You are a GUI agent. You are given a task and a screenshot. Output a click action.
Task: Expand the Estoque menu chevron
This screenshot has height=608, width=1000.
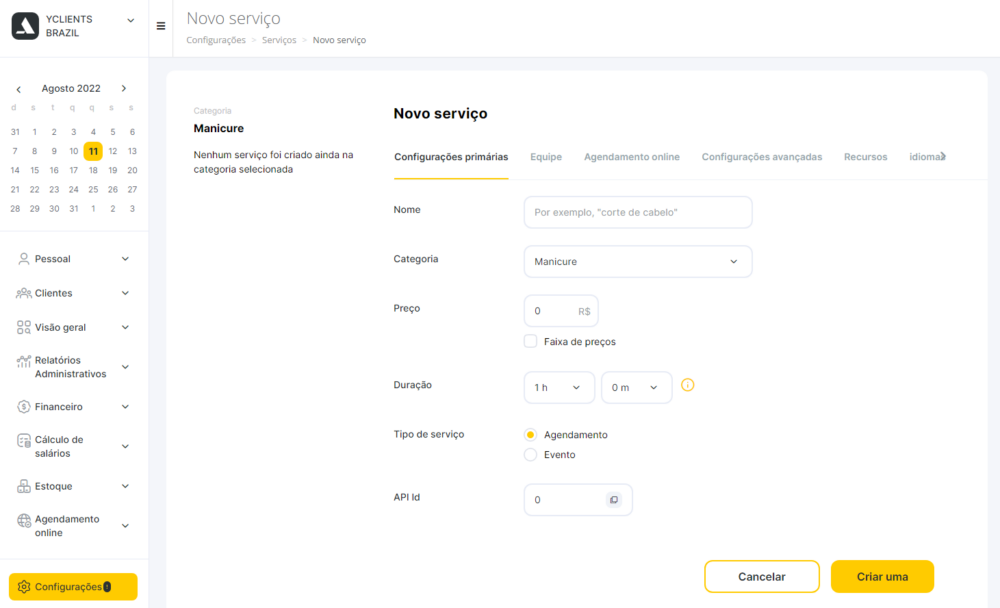[x=126, y=486]
